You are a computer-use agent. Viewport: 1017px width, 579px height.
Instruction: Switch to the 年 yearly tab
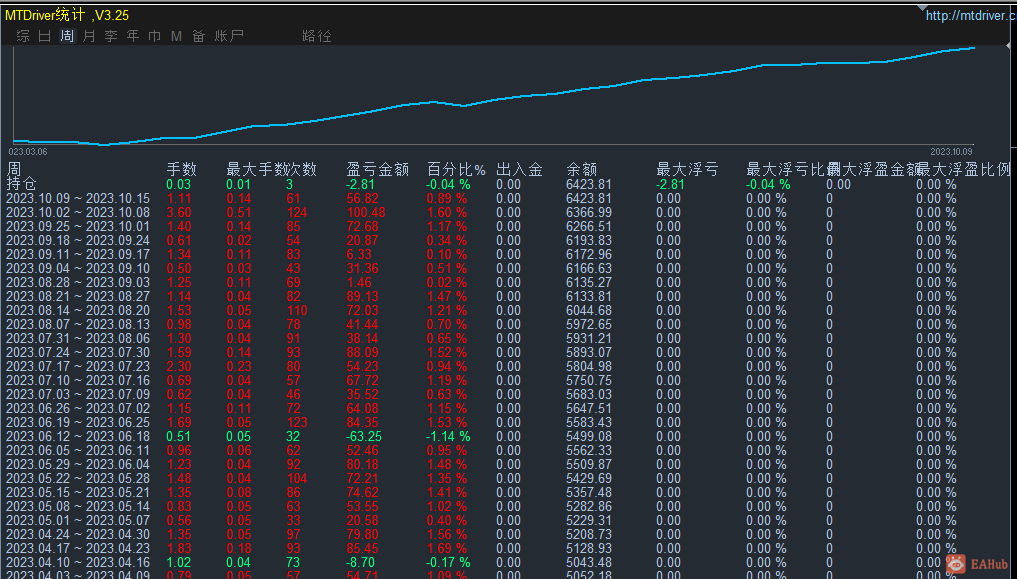click(x=133, y=36)
